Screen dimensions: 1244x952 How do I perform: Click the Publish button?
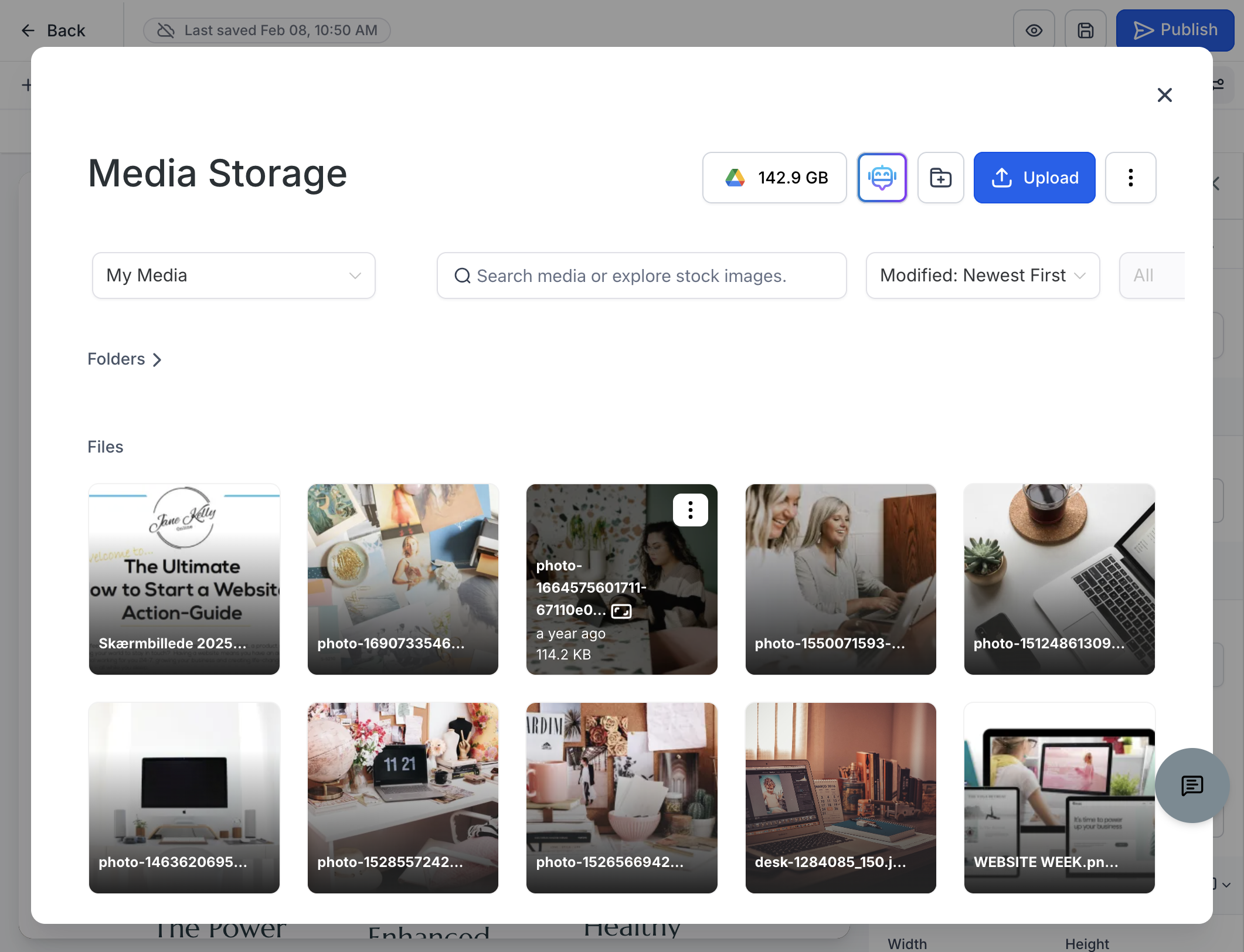click(x=1175, y=30)
